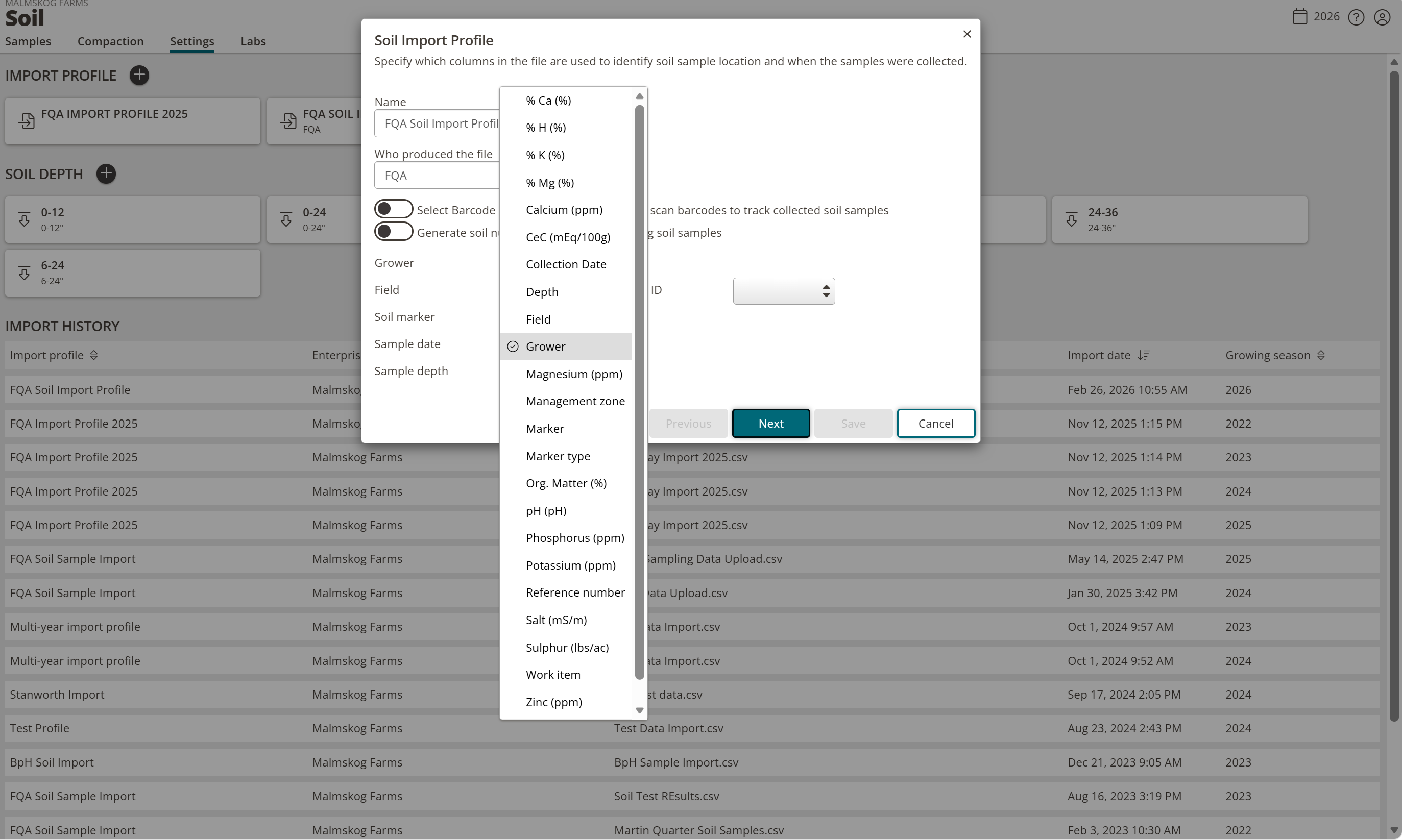Select Sulphur (lbs/ac) option
Image resolution: width=1402 pixels, height=840 pixels.
click(x=566, y=647)
